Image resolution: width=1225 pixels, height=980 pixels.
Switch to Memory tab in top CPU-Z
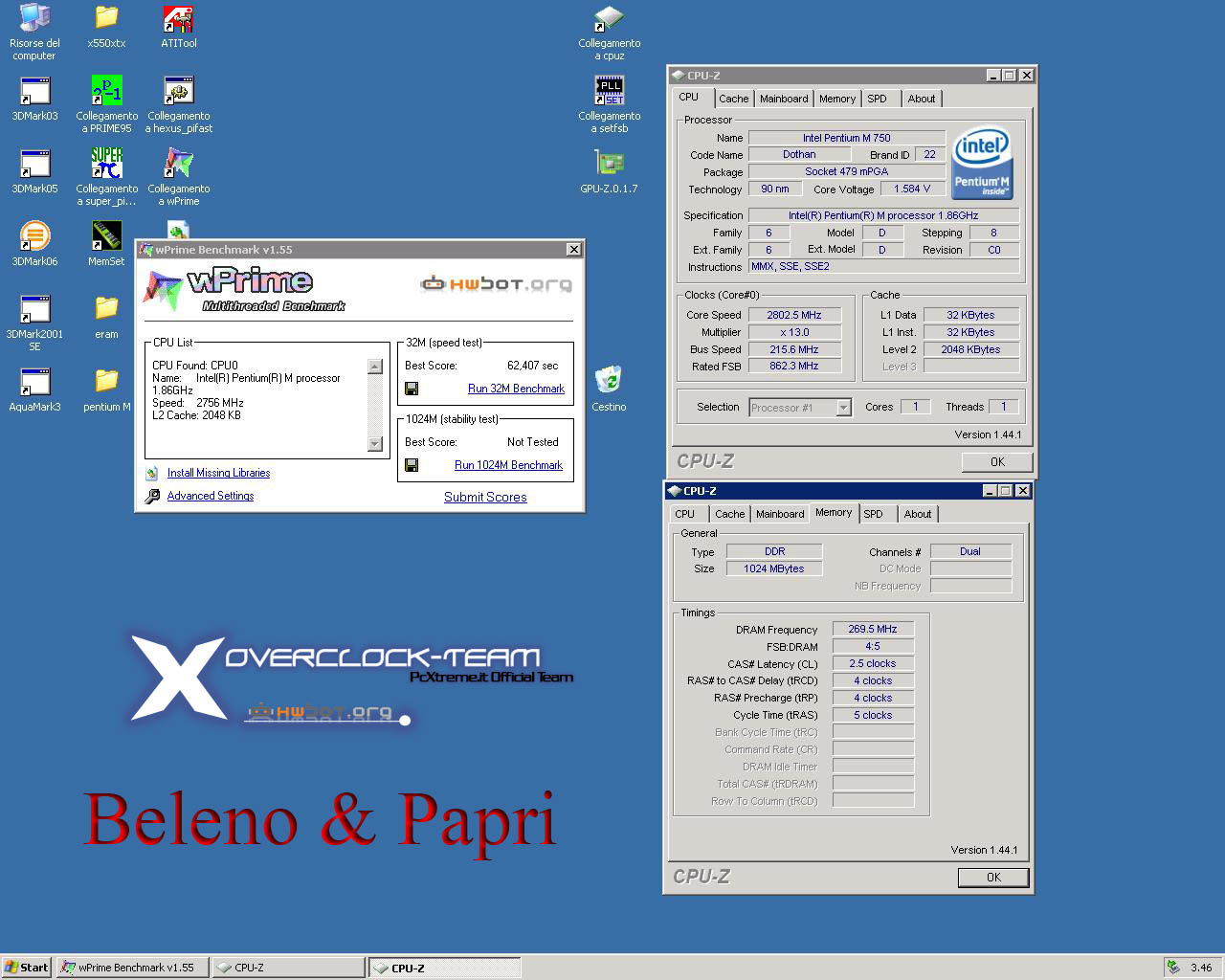(x=837, y=99)
